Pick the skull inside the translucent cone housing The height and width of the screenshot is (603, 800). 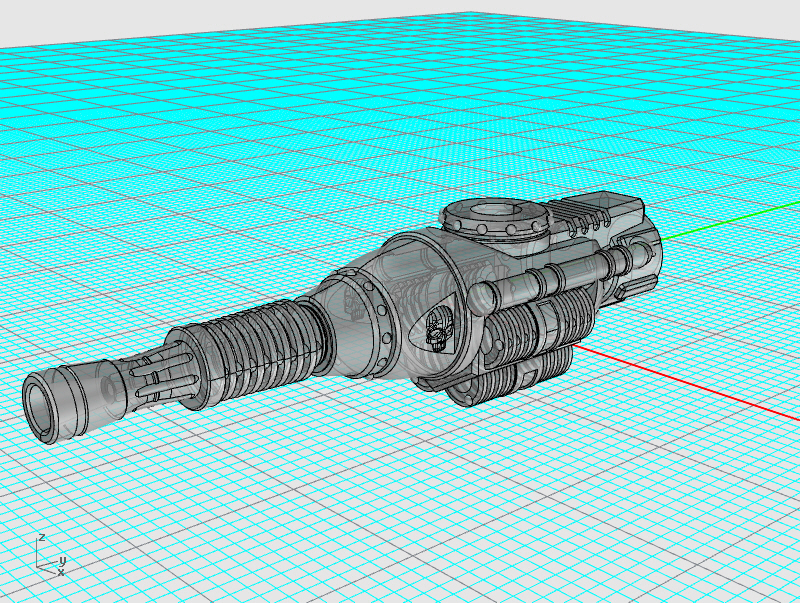coord(352,300)
